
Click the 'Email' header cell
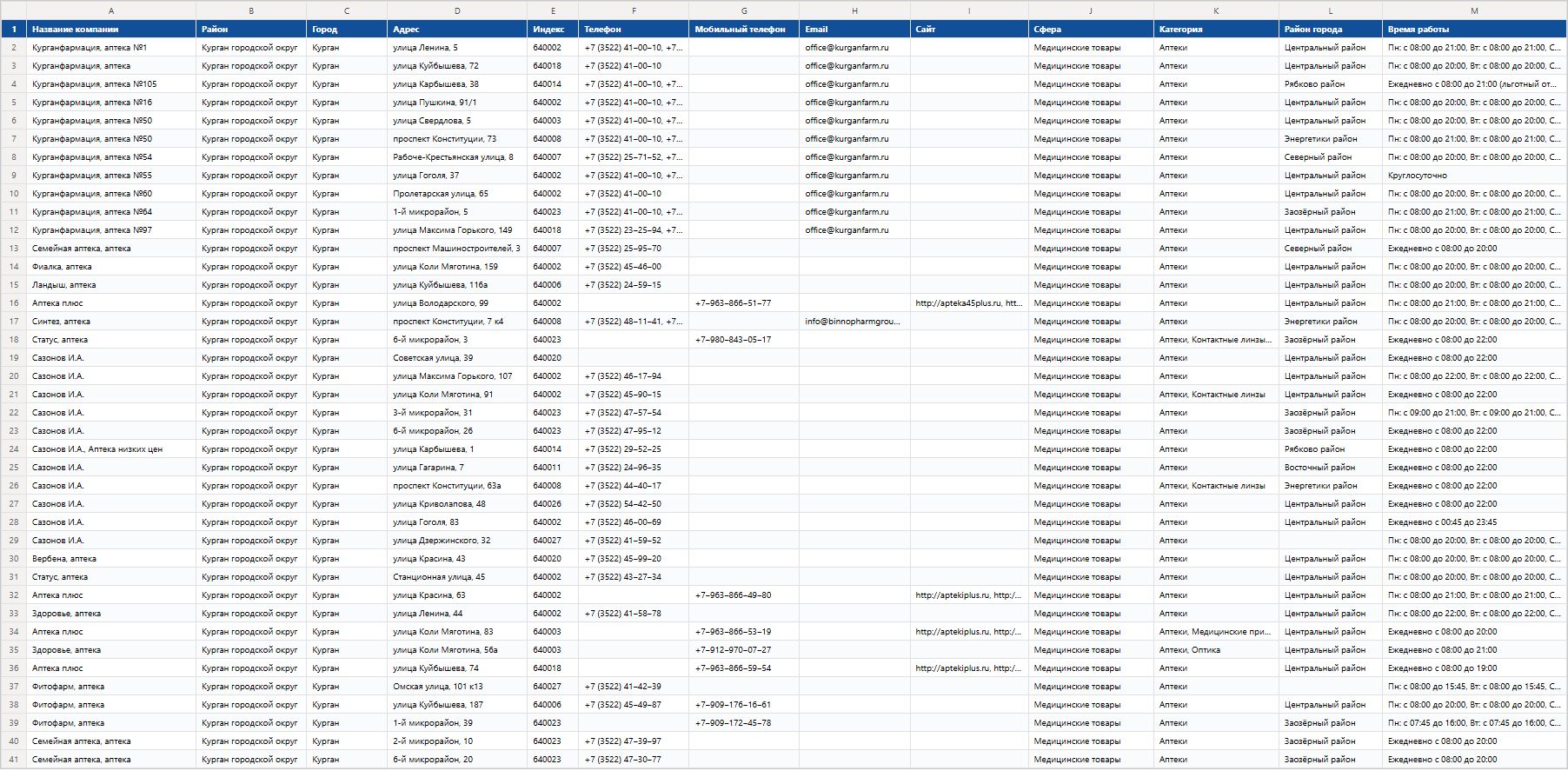[854, 29]
